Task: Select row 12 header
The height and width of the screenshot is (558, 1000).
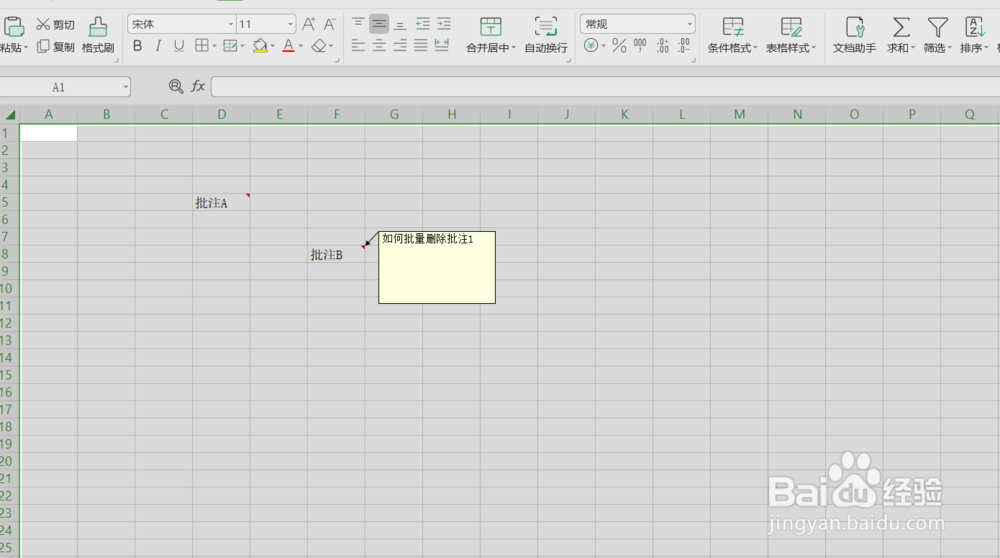Action: tap(9, 323)
